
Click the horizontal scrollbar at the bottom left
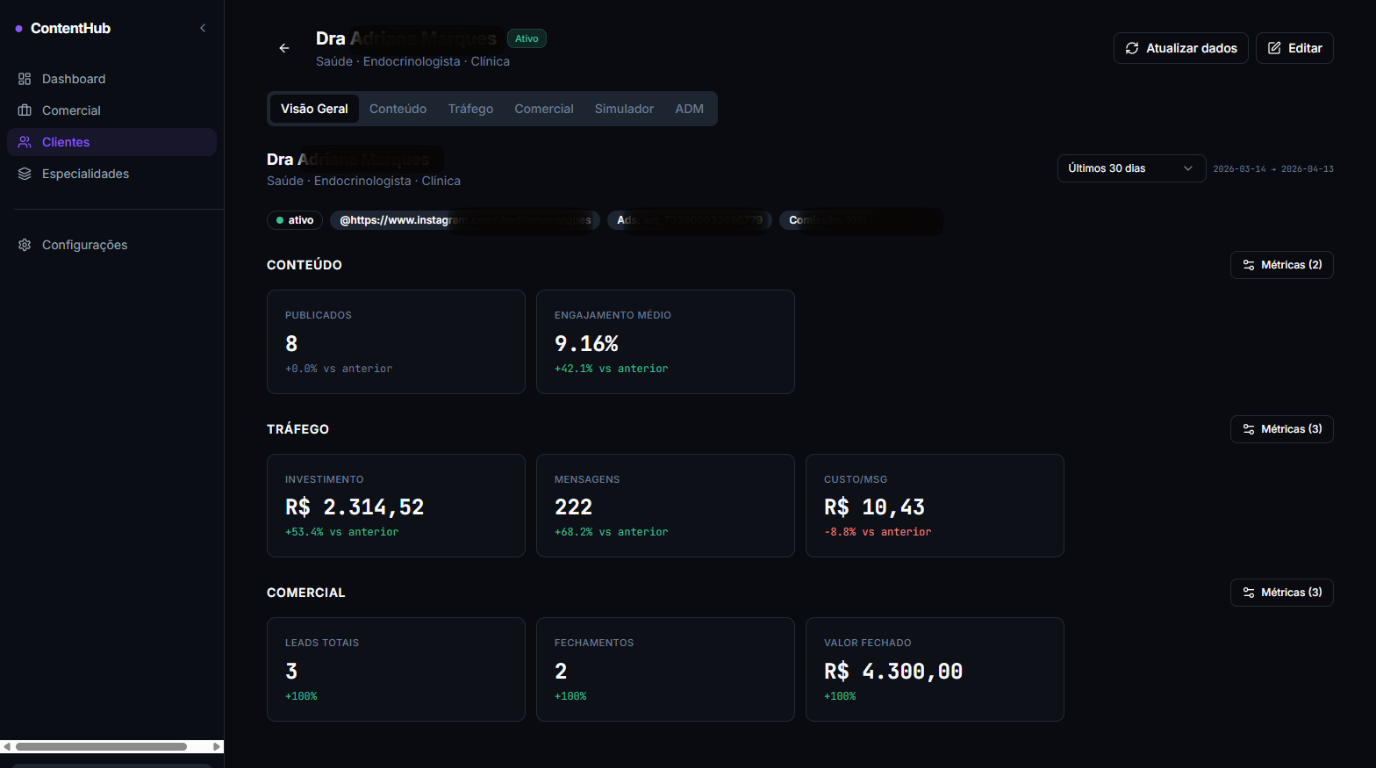tap(100, 746)
